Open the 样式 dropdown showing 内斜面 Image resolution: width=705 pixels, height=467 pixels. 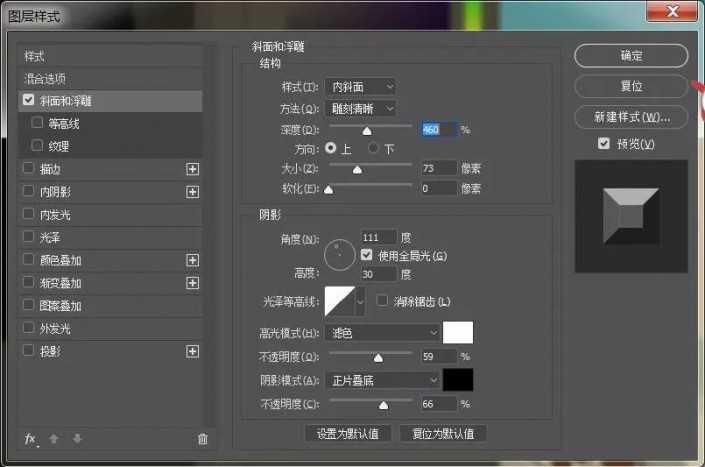(360, 87)
